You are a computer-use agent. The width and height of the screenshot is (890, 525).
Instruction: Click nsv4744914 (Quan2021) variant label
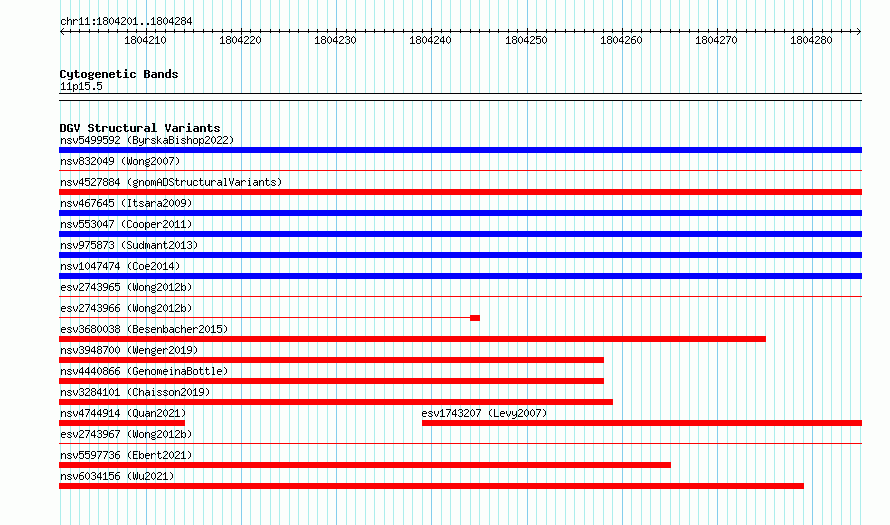(123, 413)
